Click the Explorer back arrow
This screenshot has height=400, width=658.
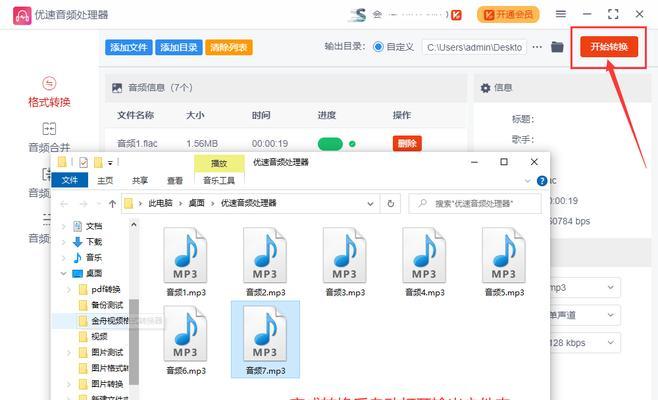[64, 204]
